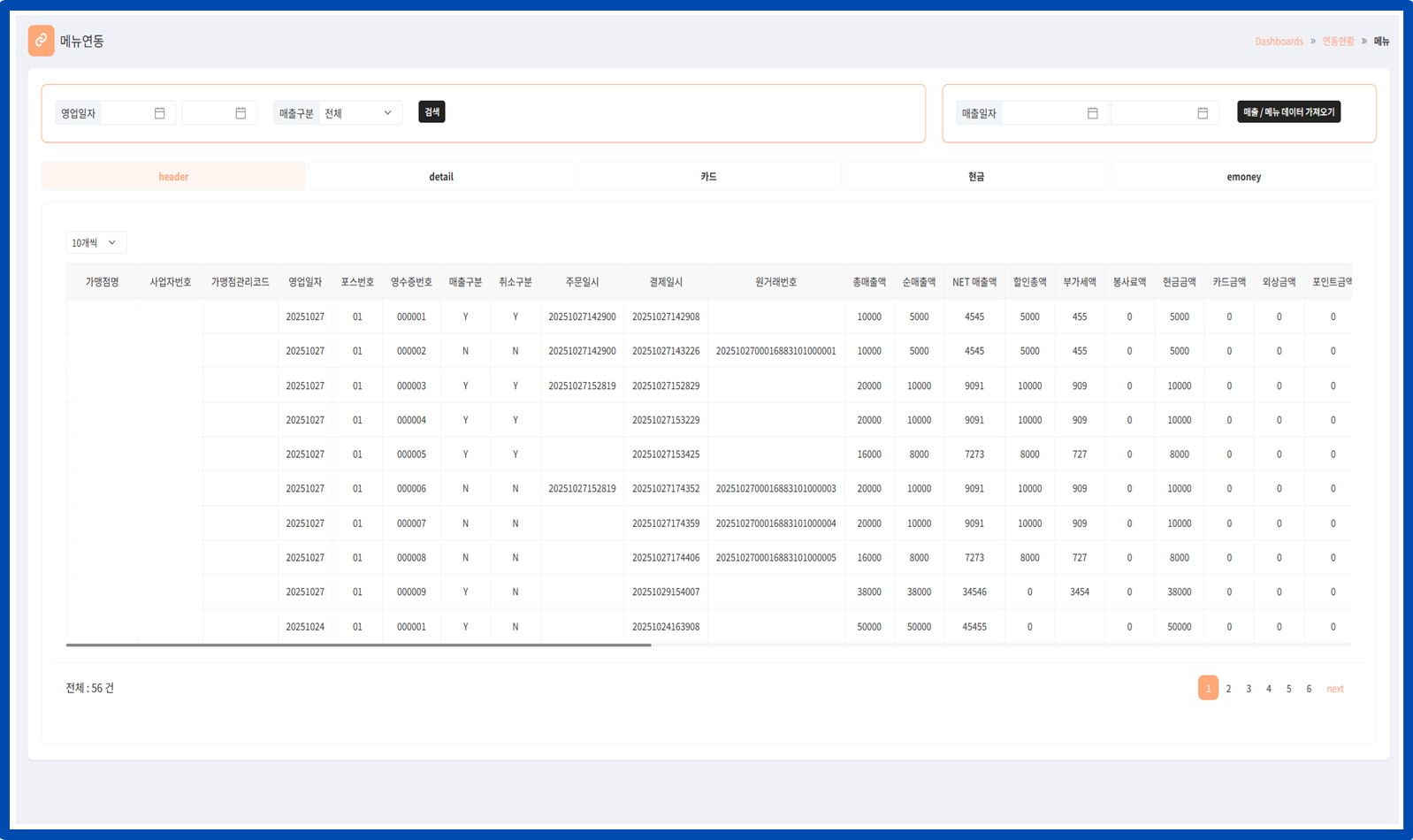Click the next pagination link
This screenshot has width=1413, height=840.
click(1334, 689)
